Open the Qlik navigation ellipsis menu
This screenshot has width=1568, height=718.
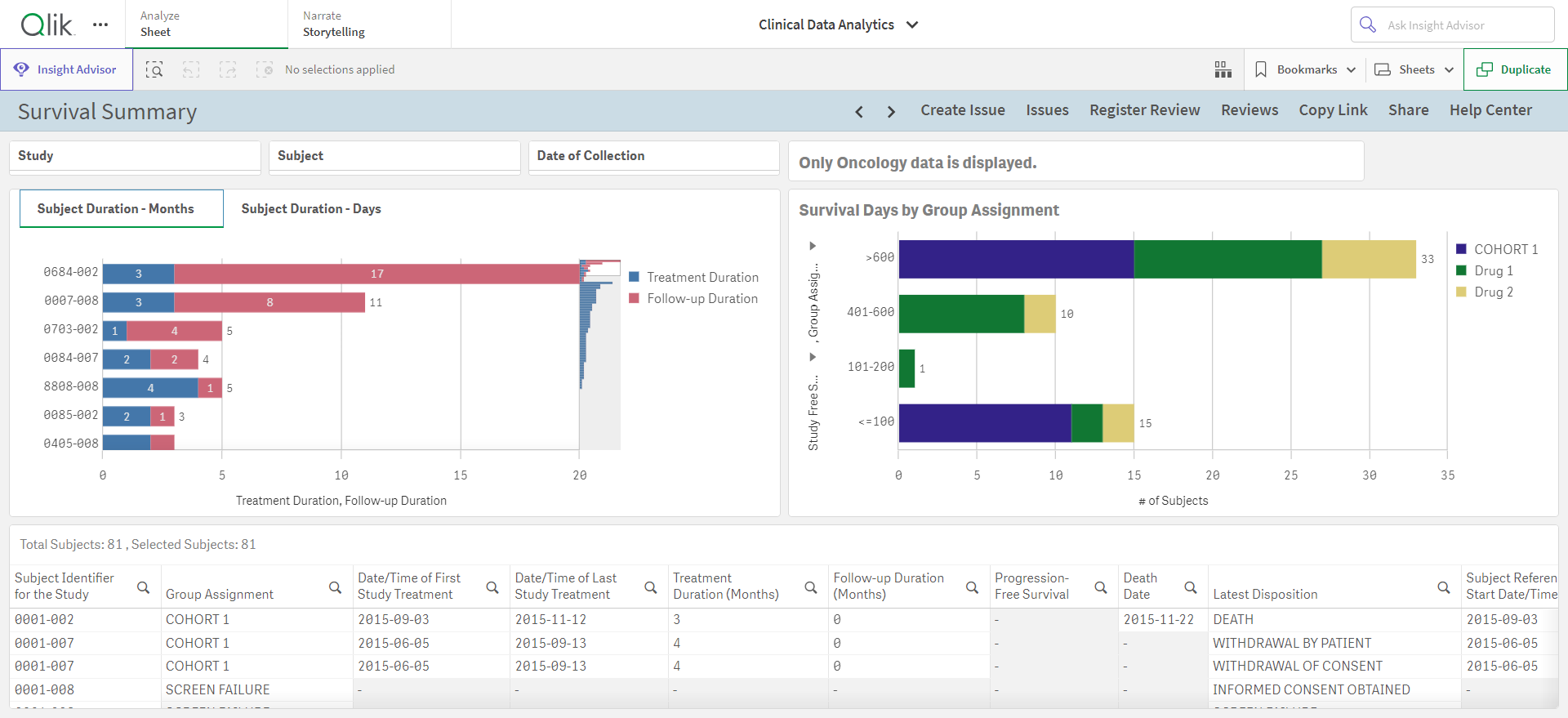click(x=100, y=25)
